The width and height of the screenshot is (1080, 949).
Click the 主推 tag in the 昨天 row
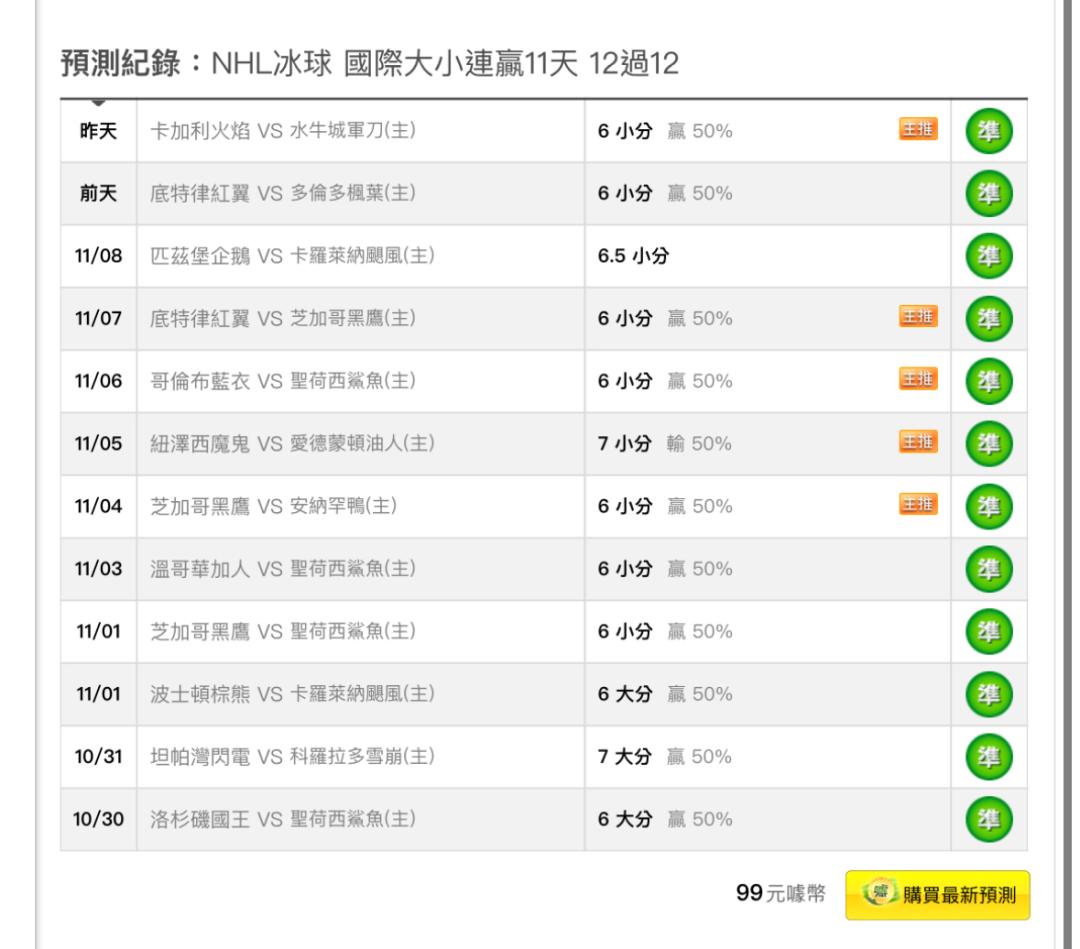point(918,129)
